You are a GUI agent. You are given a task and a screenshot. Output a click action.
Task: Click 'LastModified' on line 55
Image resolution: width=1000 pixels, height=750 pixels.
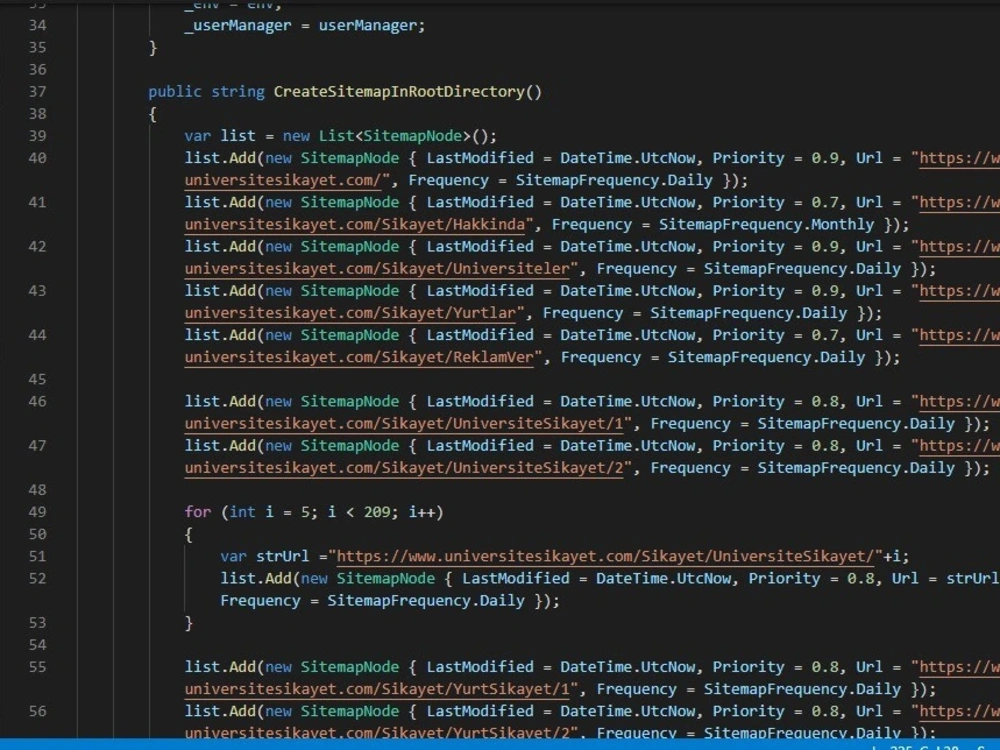[x=480, y=667]
